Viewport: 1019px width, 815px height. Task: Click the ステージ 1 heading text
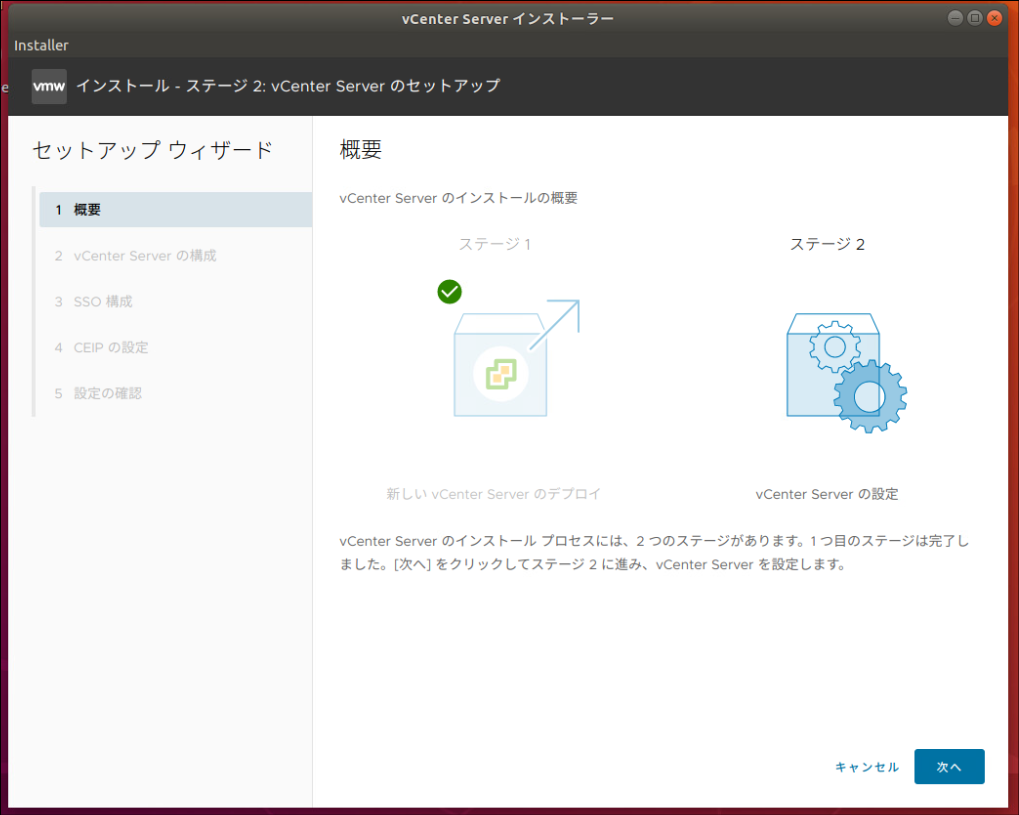coord(495,244)
